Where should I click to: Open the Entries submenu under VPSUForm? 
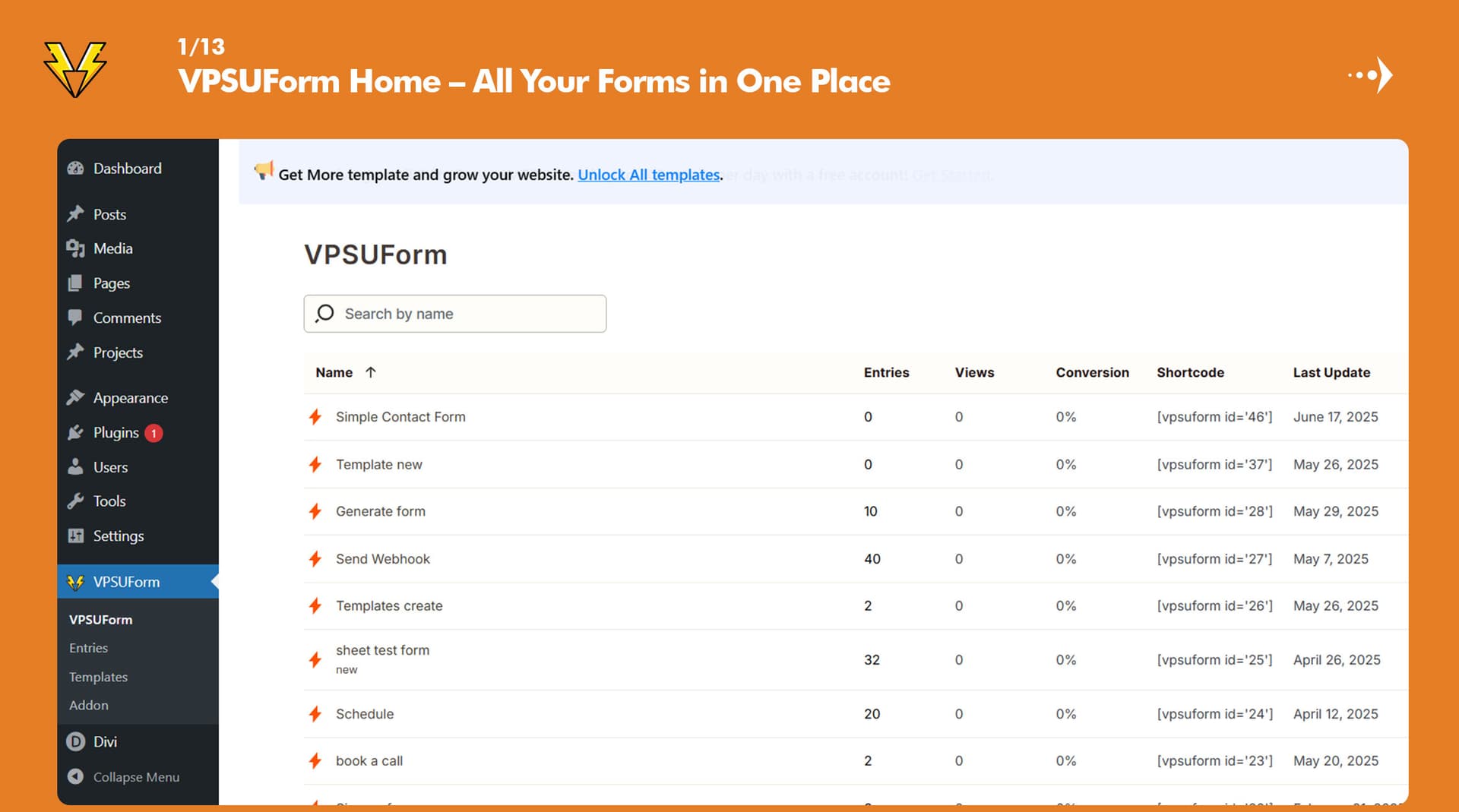coord(88,647)
